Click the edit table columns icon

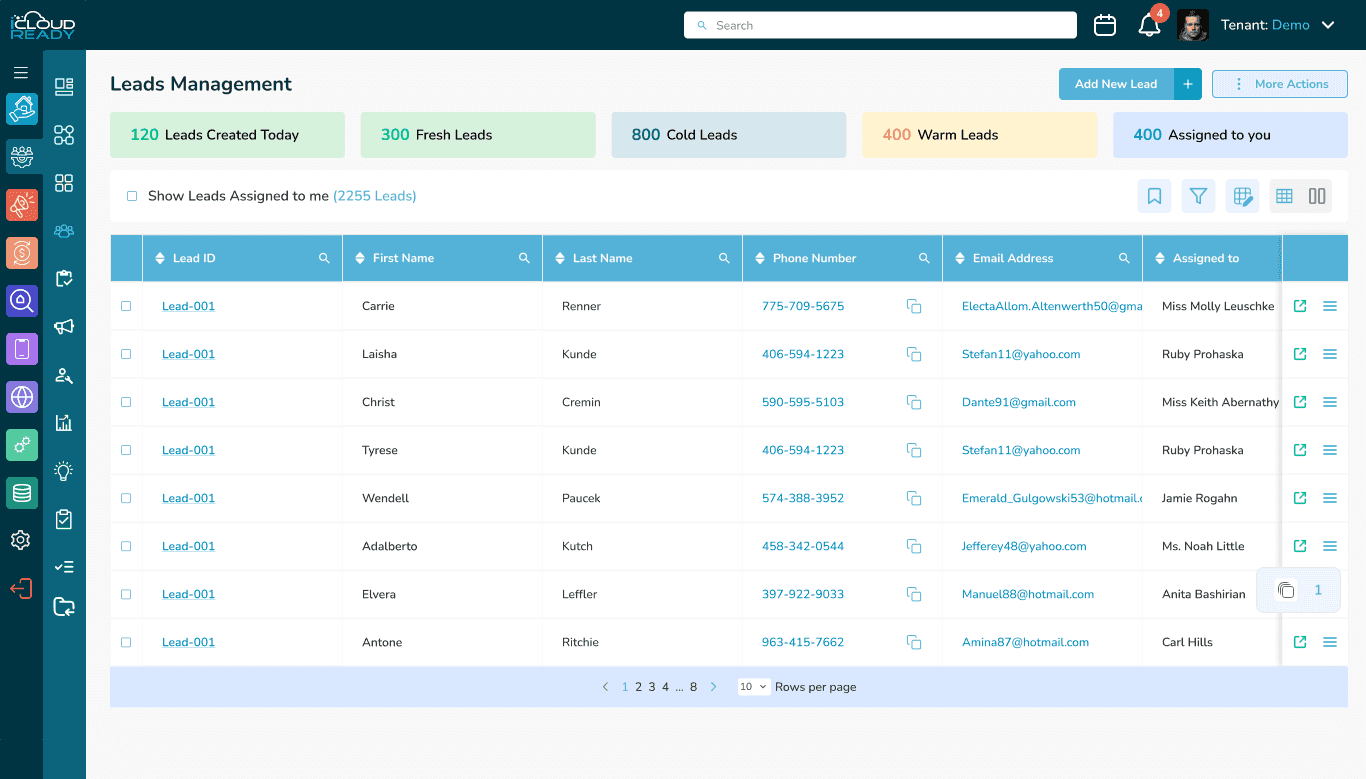[1242, 196]
